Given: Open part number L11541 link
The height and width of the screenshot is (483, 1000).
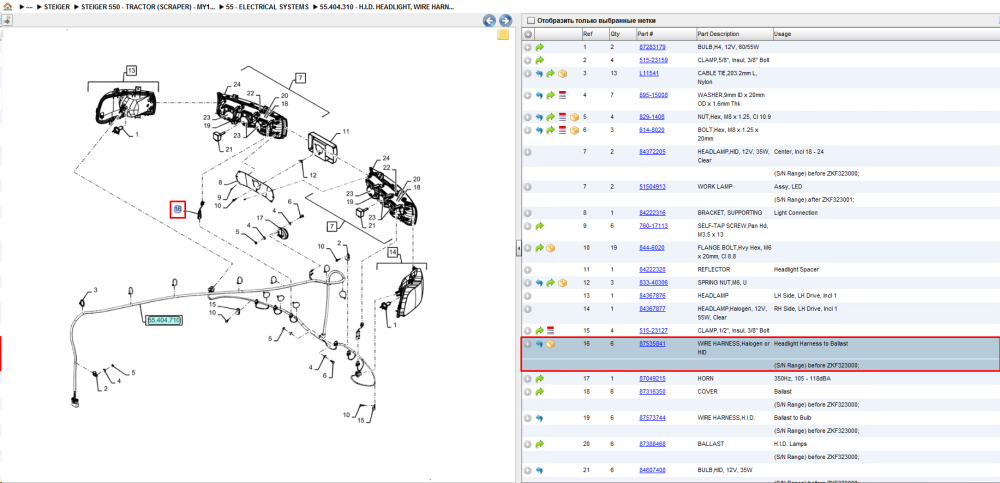Looking at the screenshot, I should point(649,73).
